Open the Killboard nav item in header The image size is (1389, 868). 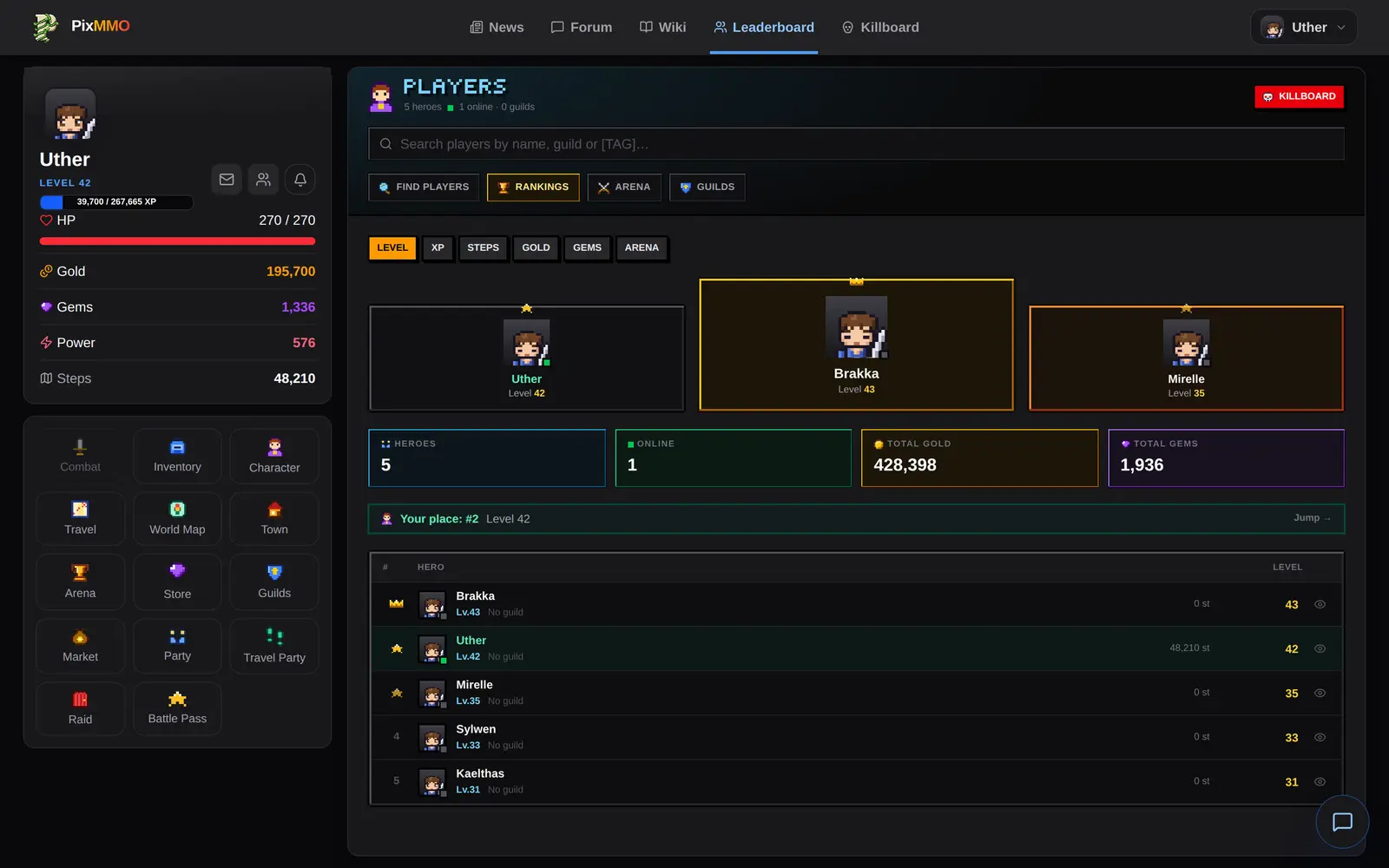(x=880, y=27)
